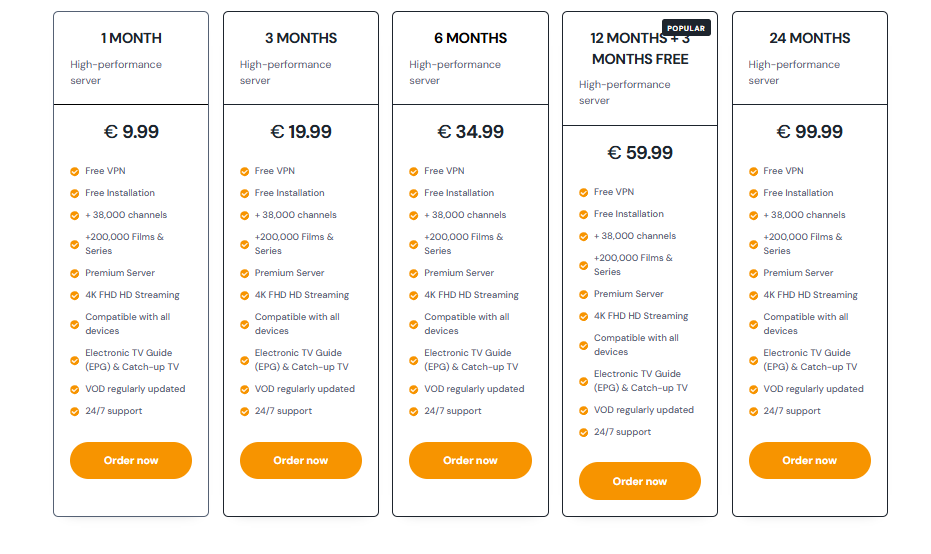Click Order now for 1 Month plan
Screen dimensions: 931x554
click(x=131, y=460)
